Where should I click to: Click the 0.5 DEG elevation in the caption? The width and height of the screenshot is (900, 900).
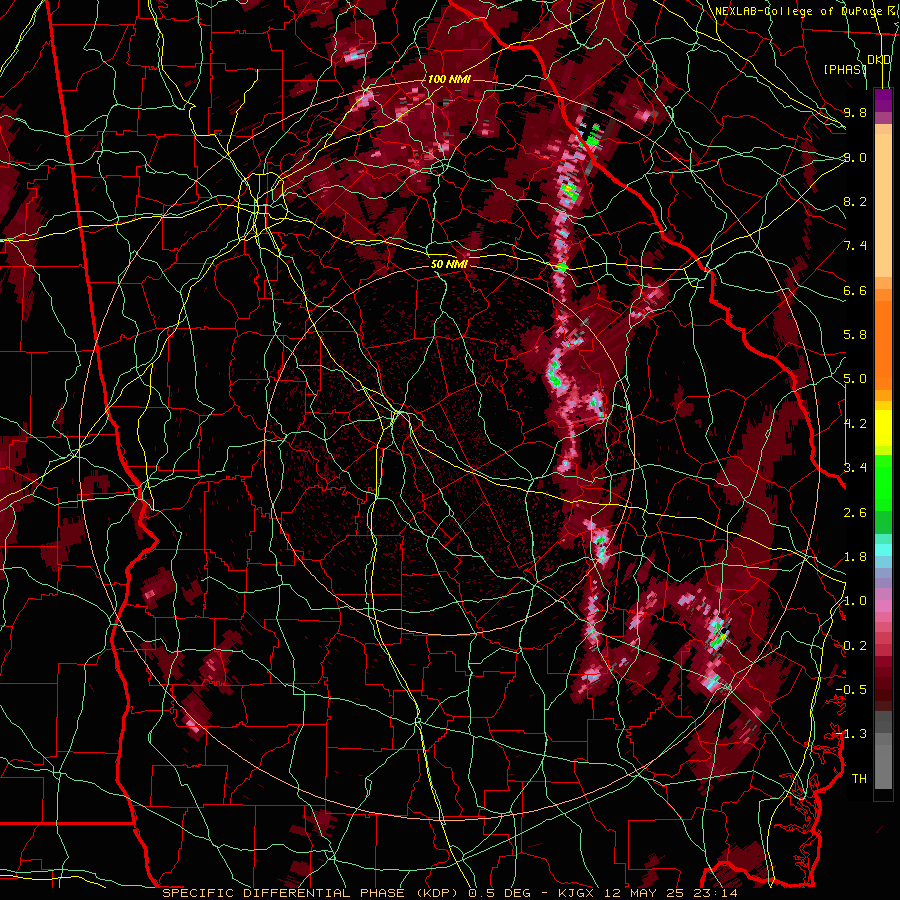[x=500, y=893]
